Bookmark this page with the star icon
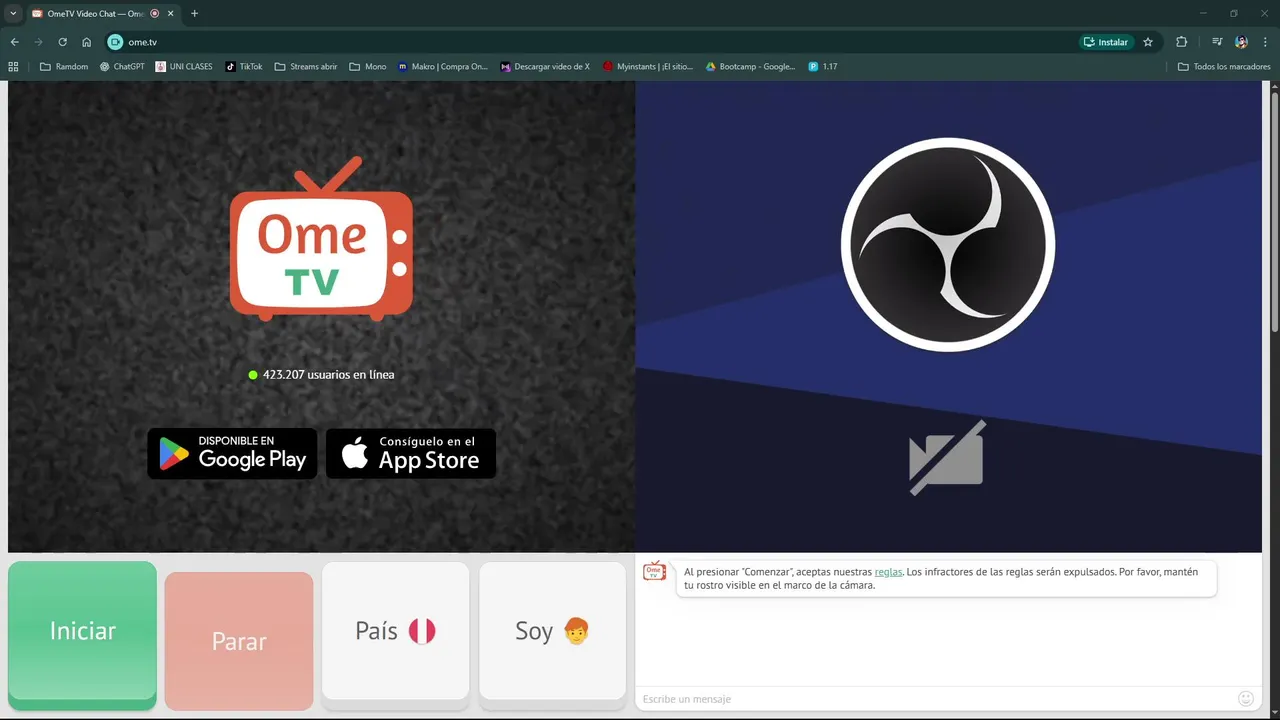This screenshot has height=720, width=1280. pos(1148,42)
